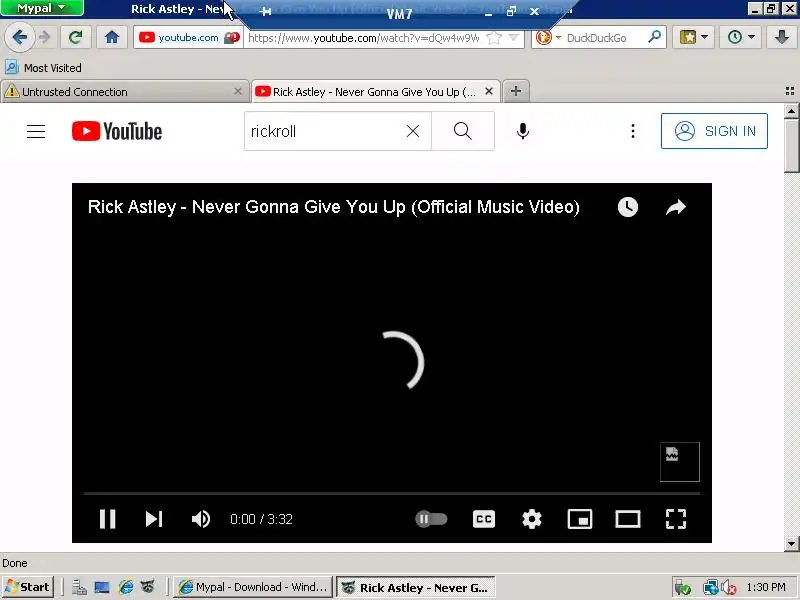The width and height of the screenshot is (800, 600).
Task: Click the tray volume muted icon
Action: coord(729,588)
